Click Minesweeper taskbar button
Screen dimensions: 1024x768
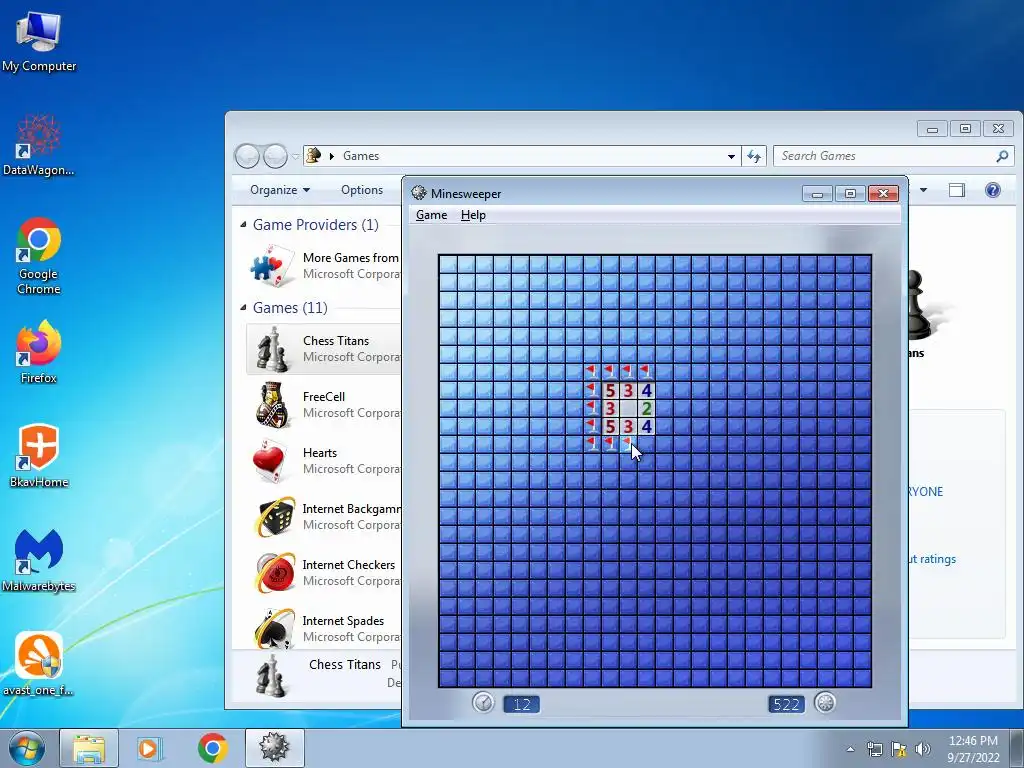274,748
